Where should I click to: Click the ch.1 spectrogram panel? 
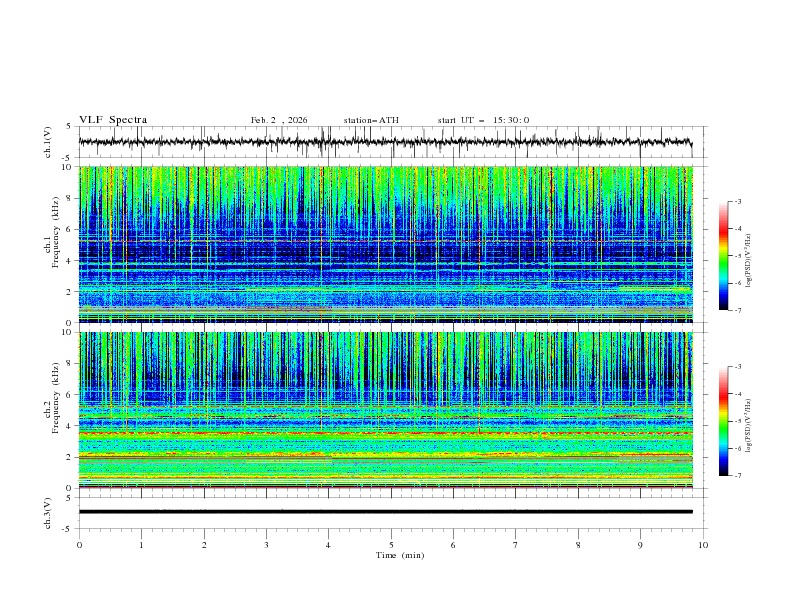[x=385, y=244]
